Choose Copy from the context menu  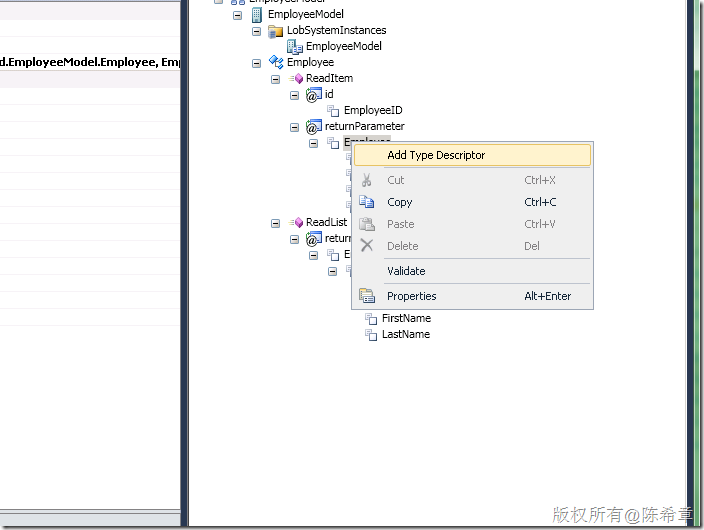472,202
